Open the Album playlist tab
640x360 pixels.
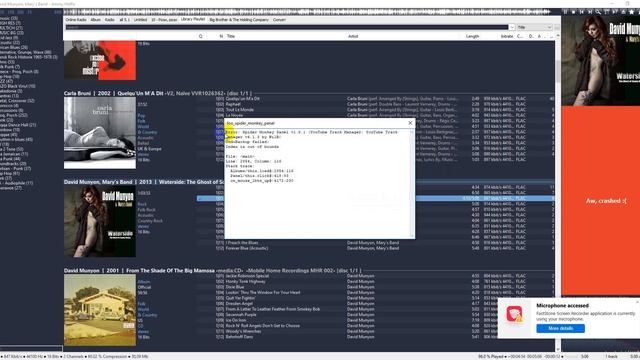[96, 20]
